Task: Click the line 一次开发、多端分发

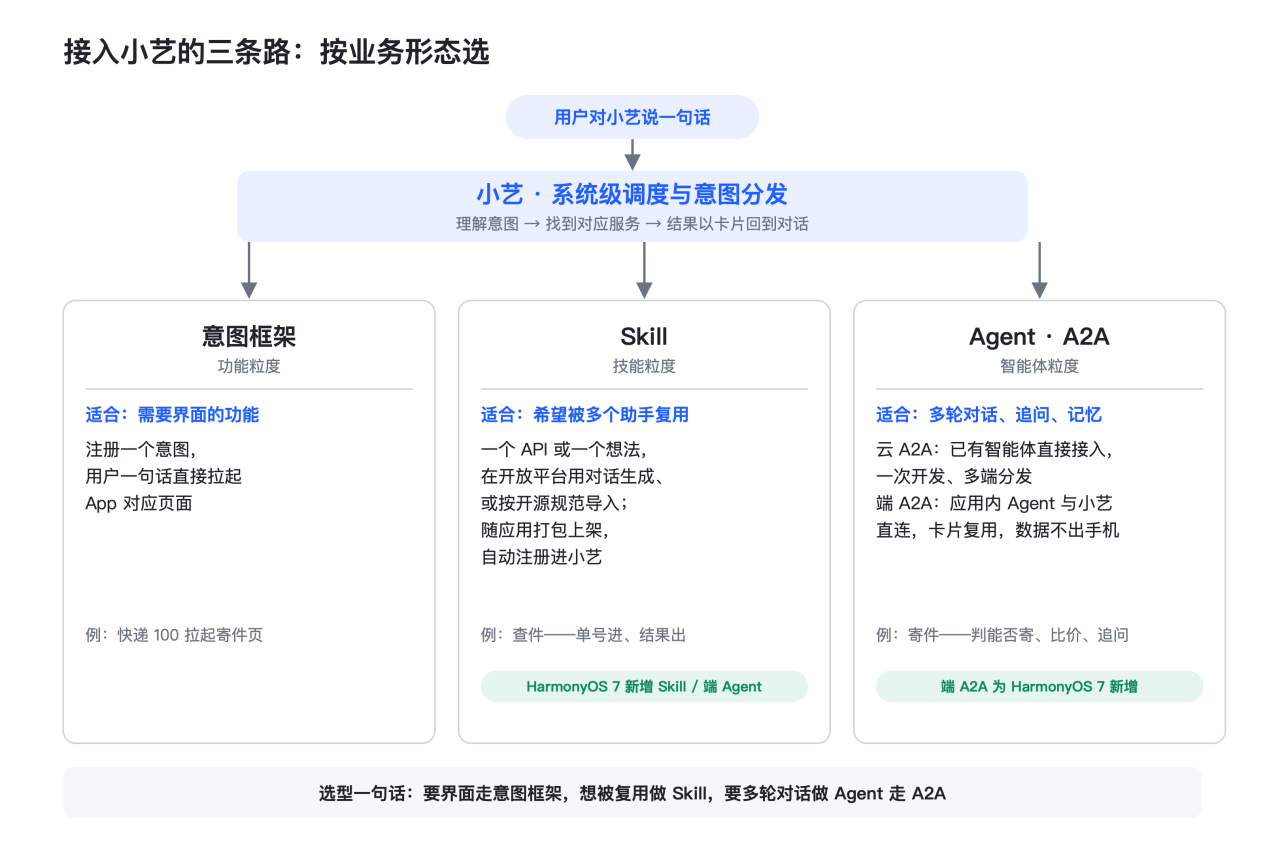Action: click(954, 476)
